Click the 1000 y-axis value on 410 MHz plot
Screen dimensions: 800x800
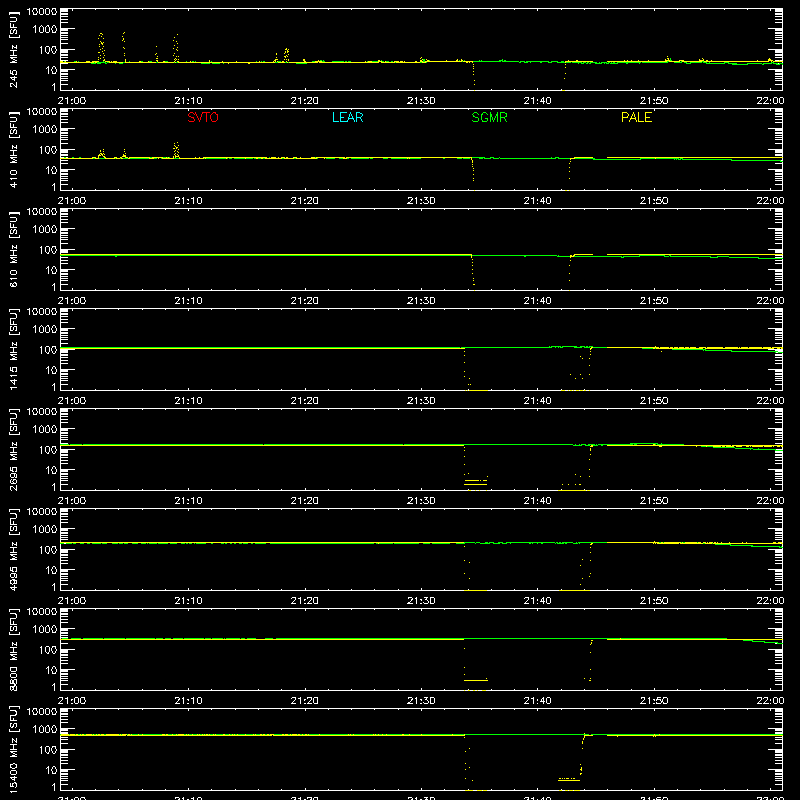pos(45,130)
